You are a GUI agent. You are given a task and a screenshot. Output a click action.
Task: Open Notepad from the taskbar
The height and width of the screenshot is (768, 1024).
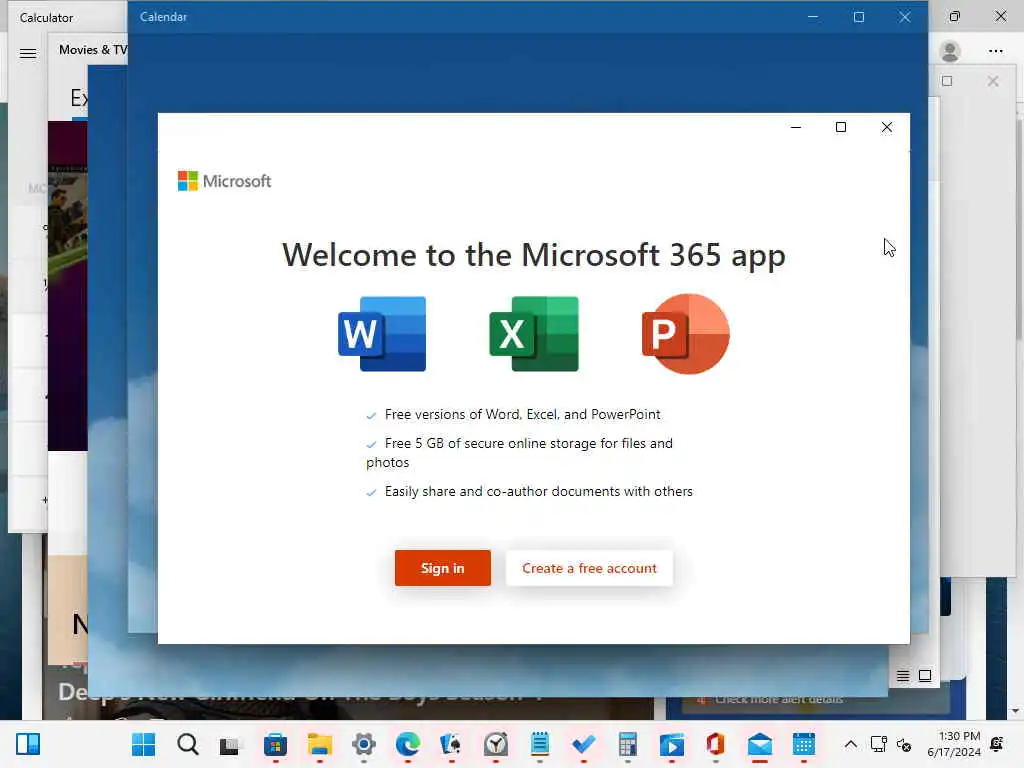coord(539,744)
